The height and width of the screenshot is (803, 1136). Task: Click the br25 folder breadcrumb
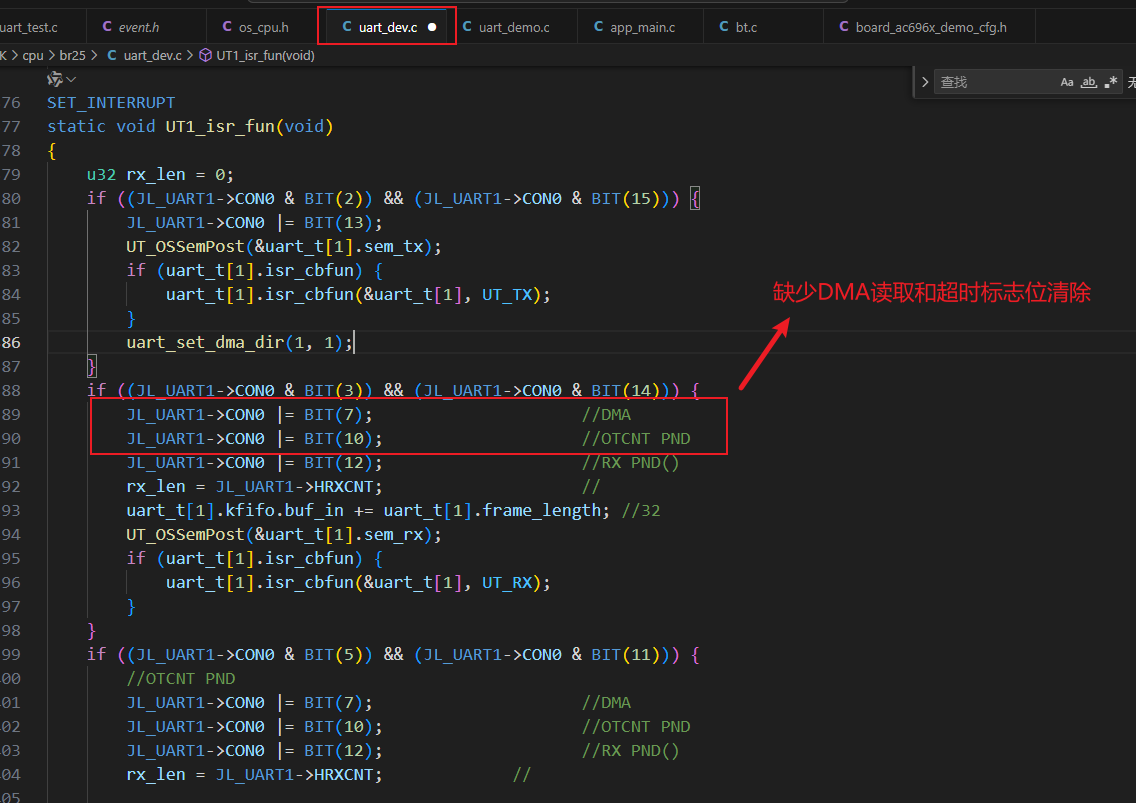pyautogui.click(x=72, y=56)
